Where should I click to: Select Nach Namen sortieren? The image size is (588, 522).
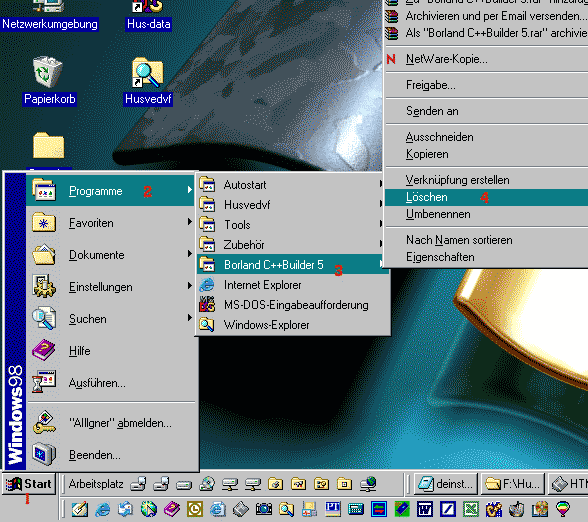coord(486,240)
